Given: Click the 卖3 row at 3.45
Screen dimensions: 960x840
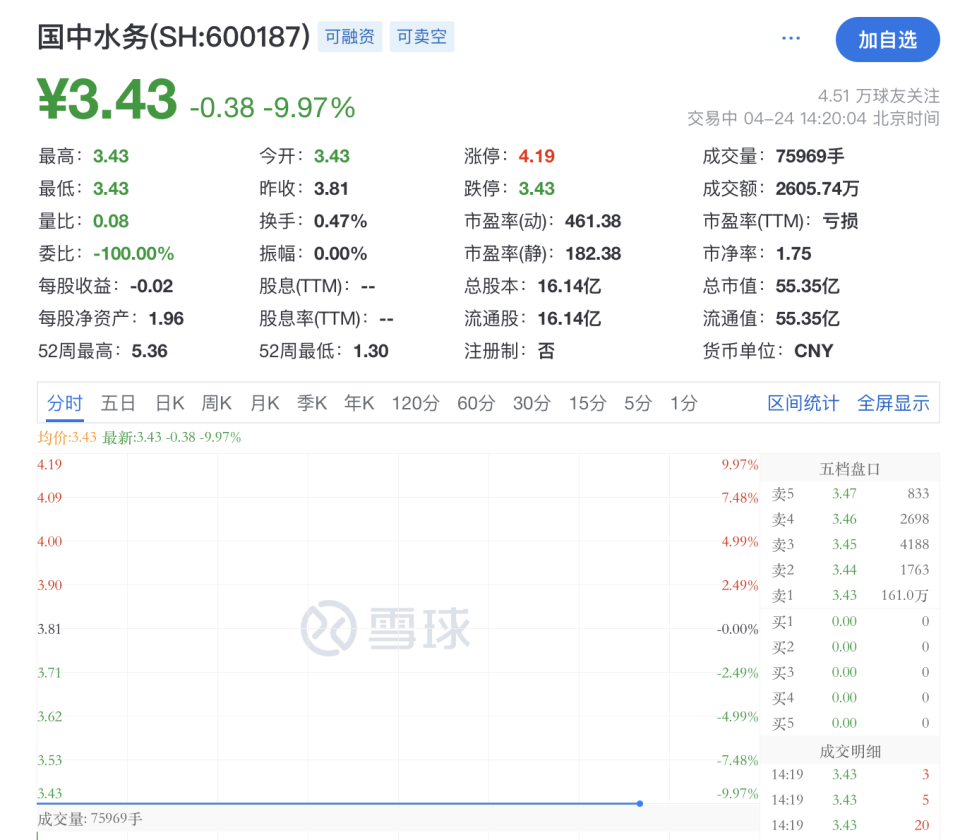Looking at the screenshot, I should coord(850,544).
